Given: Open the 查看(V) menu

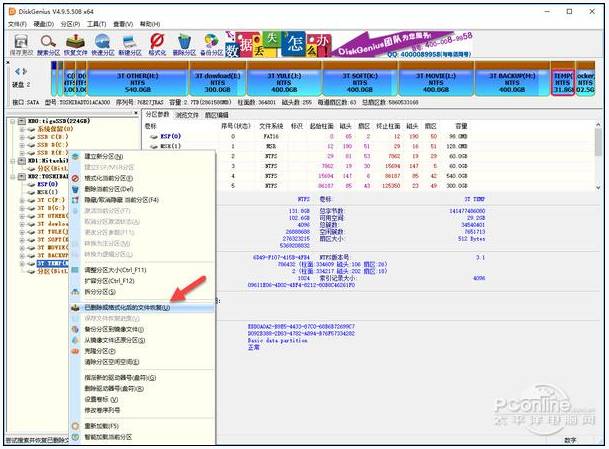Looking at the screenshot, I should 123,24.
